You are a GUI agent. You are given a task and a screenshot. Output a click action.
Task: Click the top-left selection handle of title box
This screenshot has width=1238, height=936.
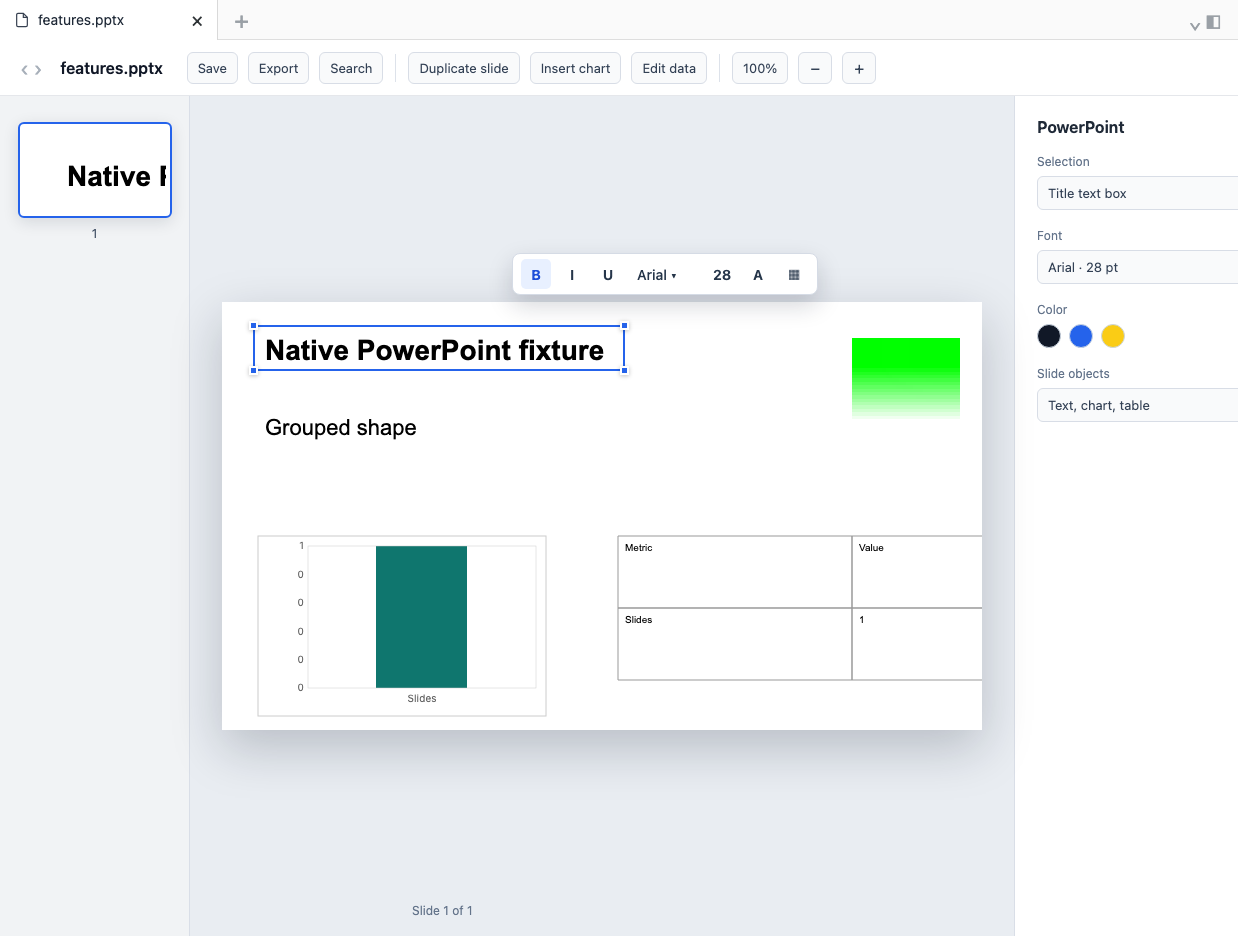[x=254, y=326]
